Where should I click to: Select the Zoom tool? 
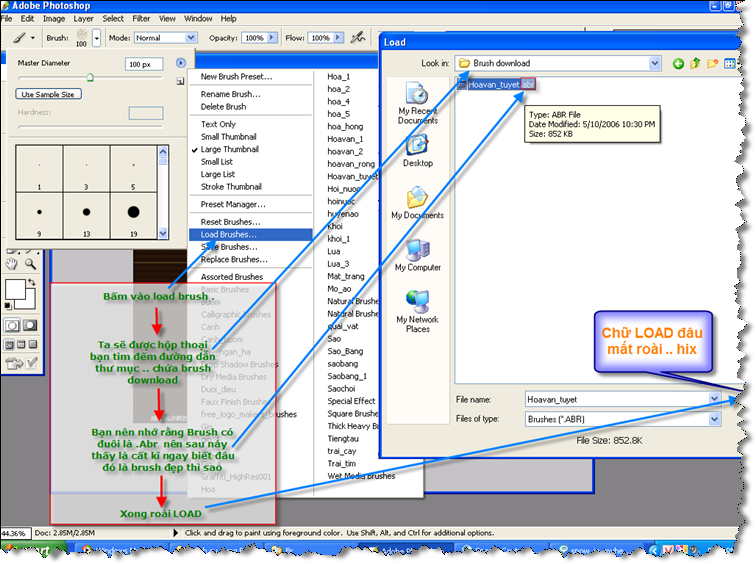30,264
